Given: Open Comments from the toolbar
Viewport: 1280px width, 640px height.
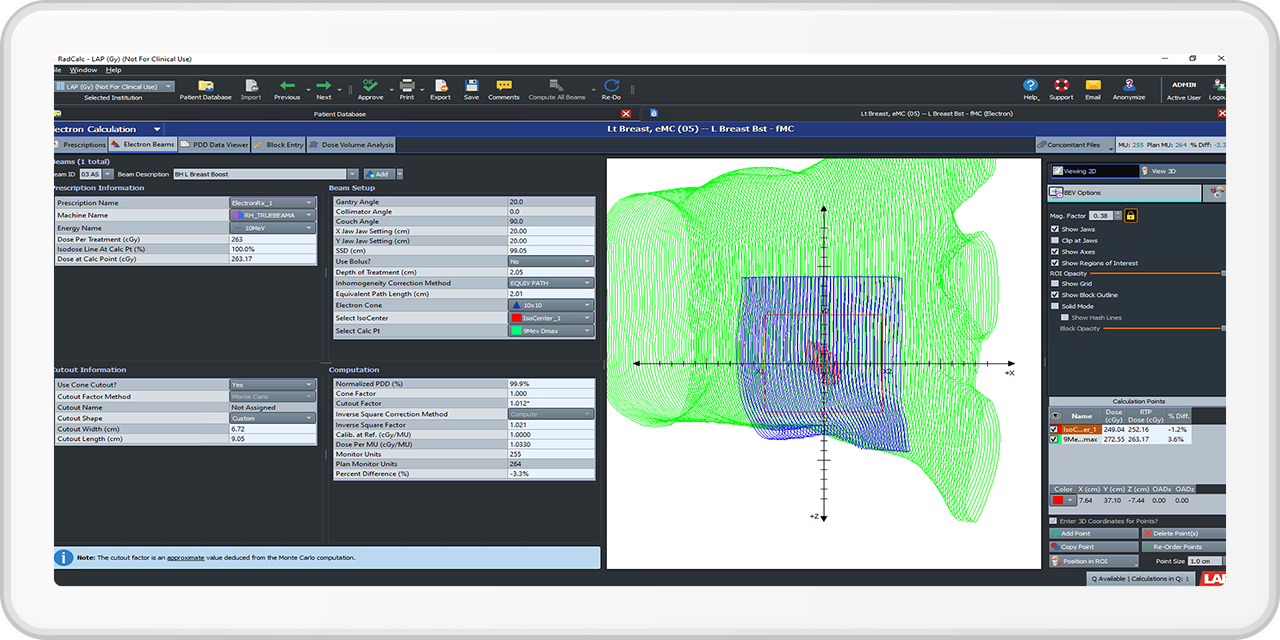Looking at the screenshot, I should tap(503, 86).
